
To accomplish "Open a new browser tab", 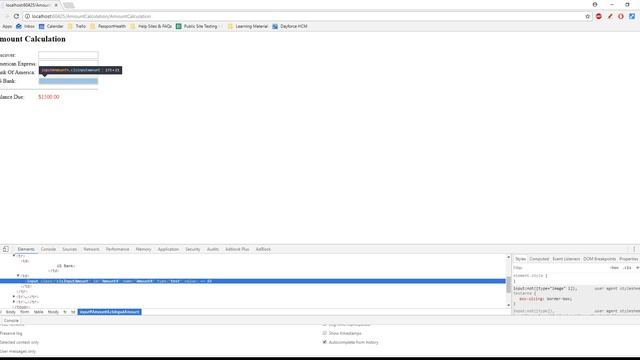I will (x=69, y=5).
